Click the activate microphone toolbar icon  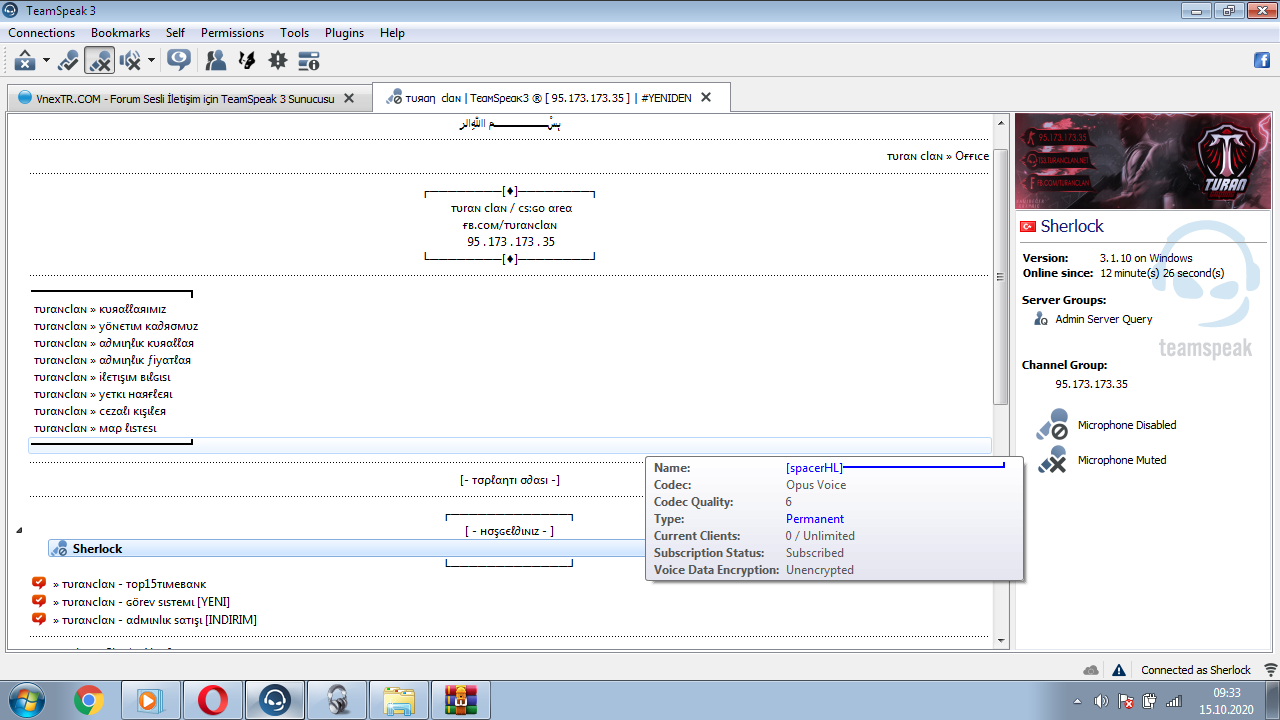[68, 60]
